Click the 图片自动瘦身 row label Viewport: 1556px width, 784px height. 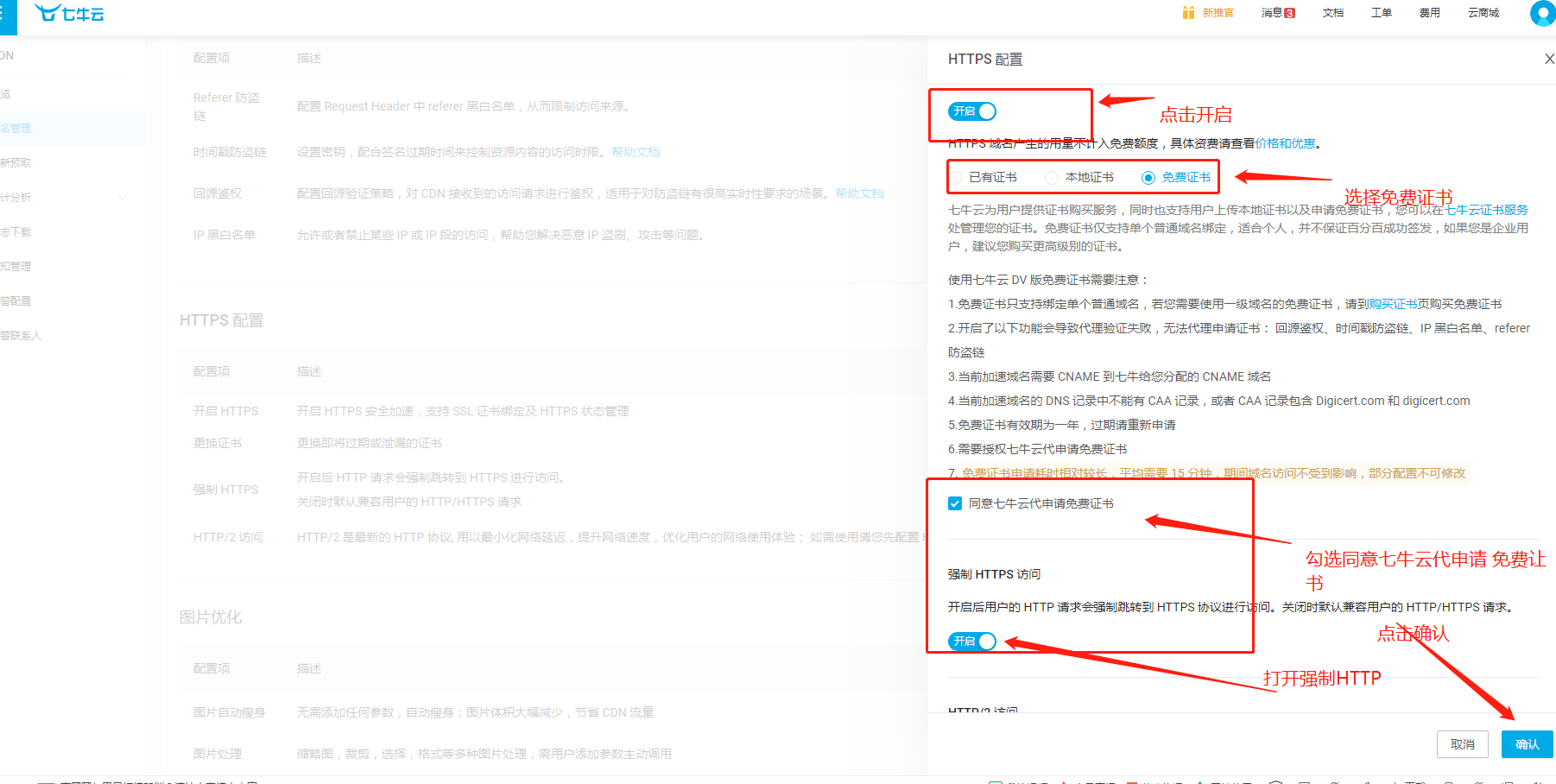(x=230, y=712)
